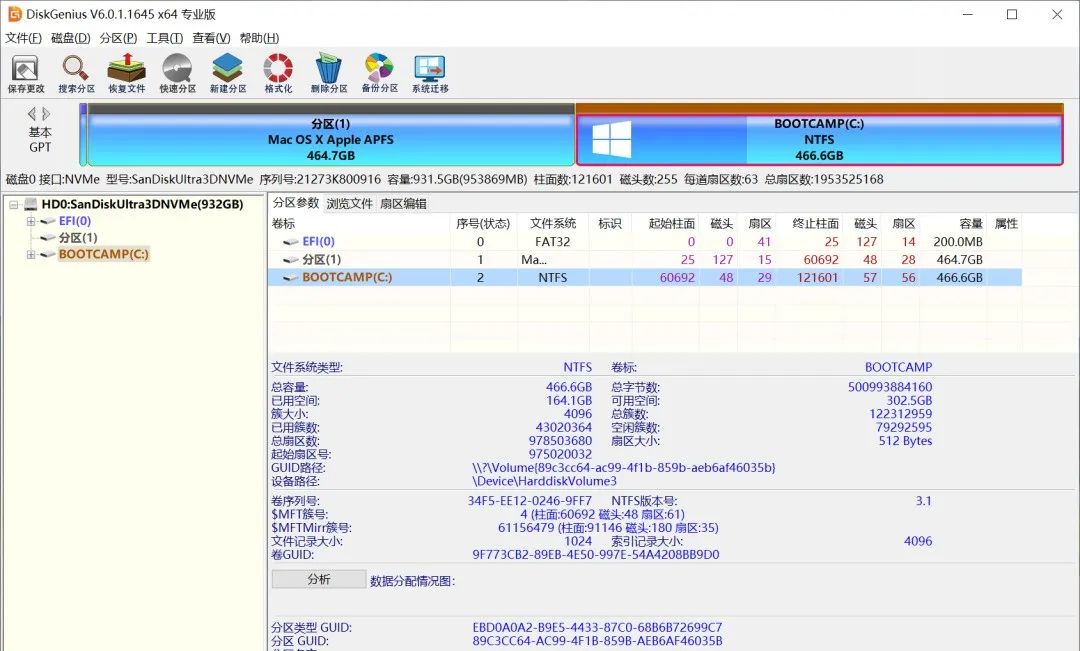Image resolution: width=1080 pixels, height=651 pixels.
Task: Click the volume serial 34F5-EE12-0246-9FF7
Action: pyautogui.click(x=530, y=501)
